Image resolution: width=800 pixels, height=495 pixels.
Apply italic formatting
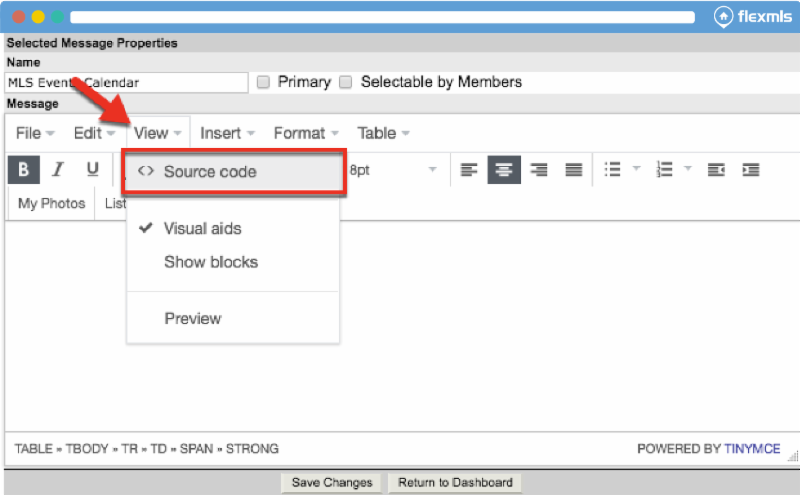point(58,170)
